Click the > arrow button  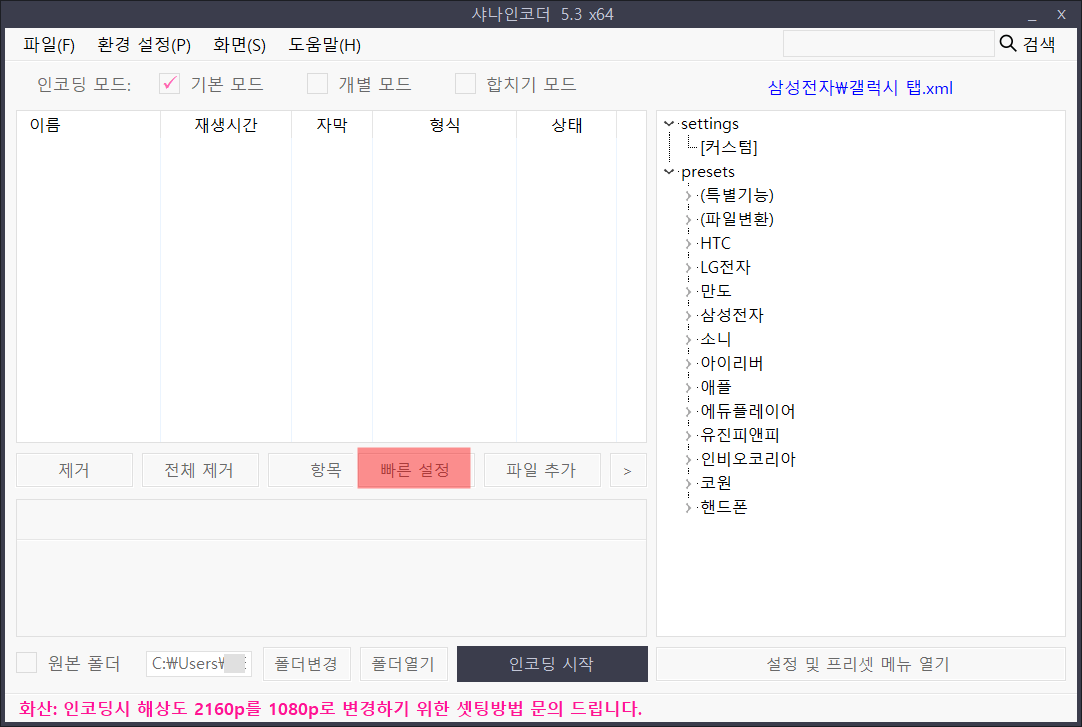point(628,470)
